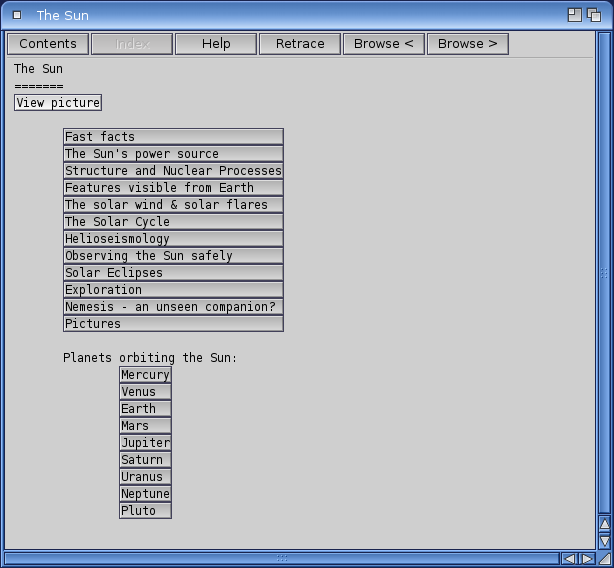This screenshot has height=568, width=614.
Task: Click the View picture link
Action: [x=58, y=103]
